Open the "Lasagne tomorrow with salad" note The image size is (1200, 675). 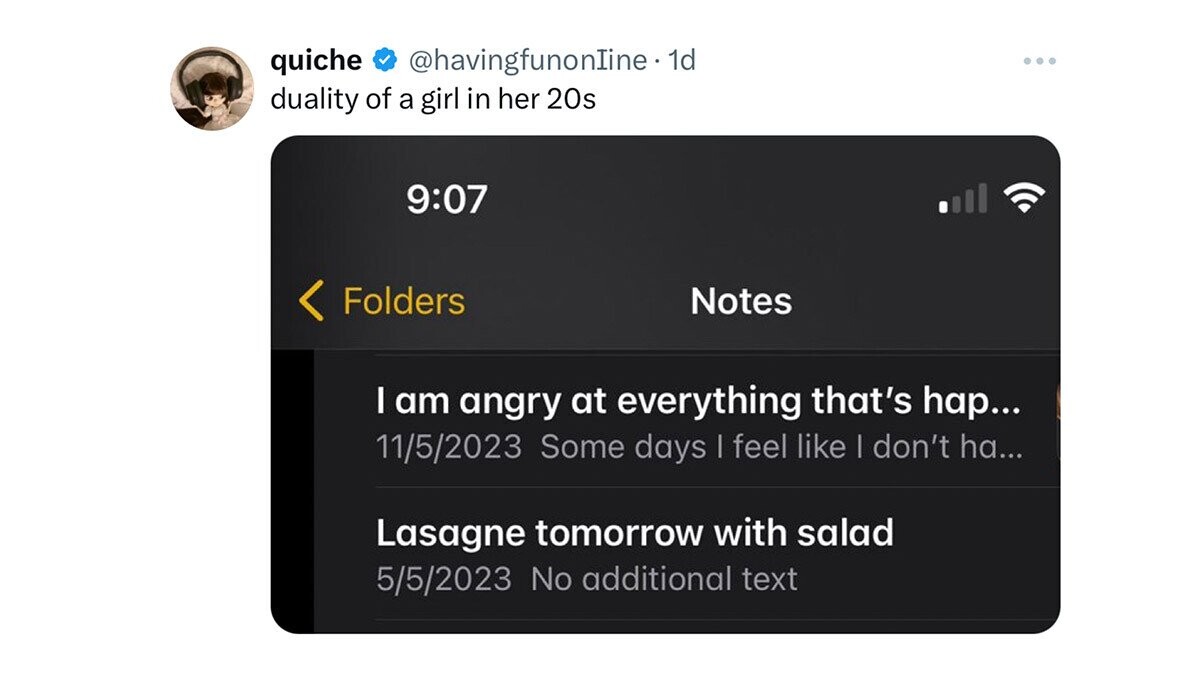(x=634, y=533)
